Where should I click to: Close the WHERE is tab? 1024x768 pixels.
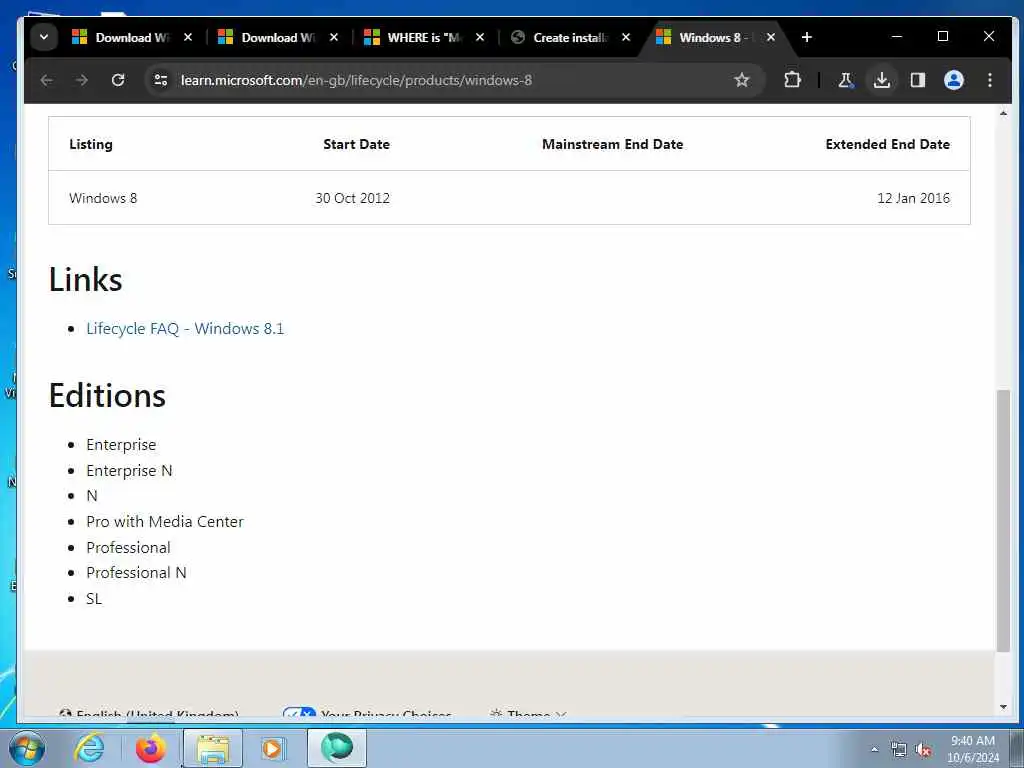(x=480, y=37)
